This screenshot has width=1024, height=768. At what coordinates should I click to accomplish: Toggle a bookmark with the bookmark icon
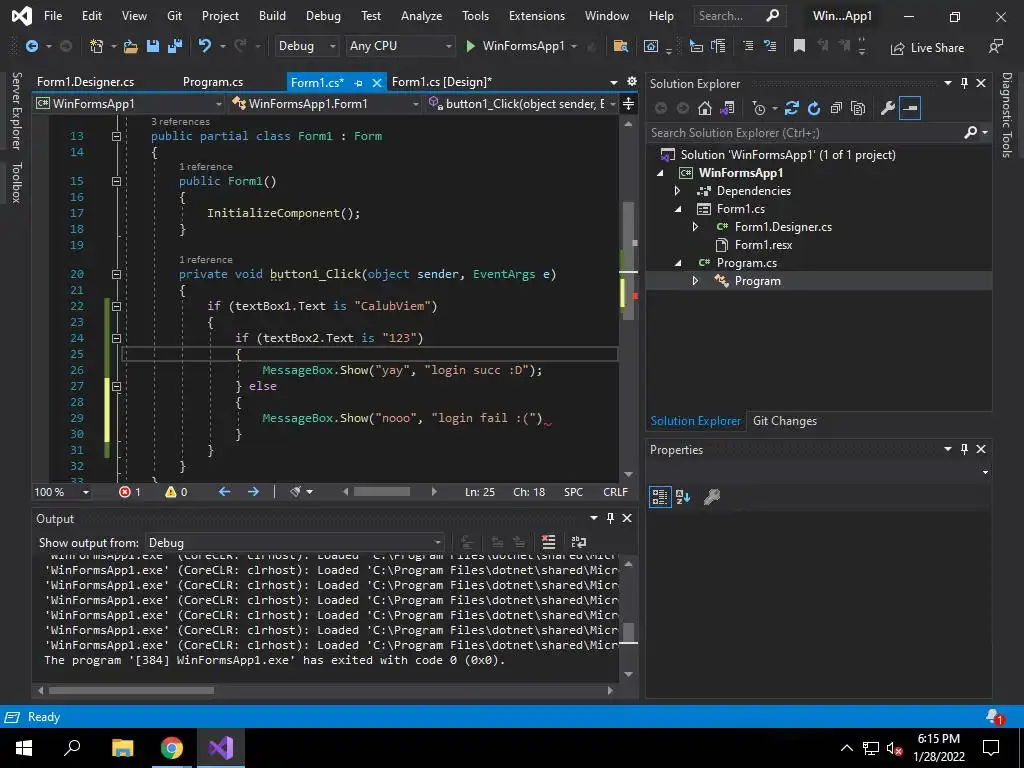[x=799, y=46]
